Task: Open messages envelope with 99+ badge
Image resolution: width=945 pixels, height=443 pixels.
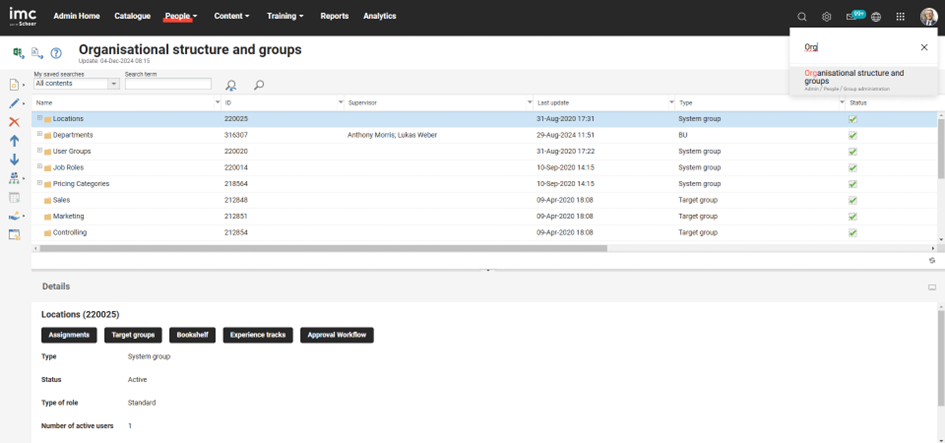Action: (x=851, y=17)
